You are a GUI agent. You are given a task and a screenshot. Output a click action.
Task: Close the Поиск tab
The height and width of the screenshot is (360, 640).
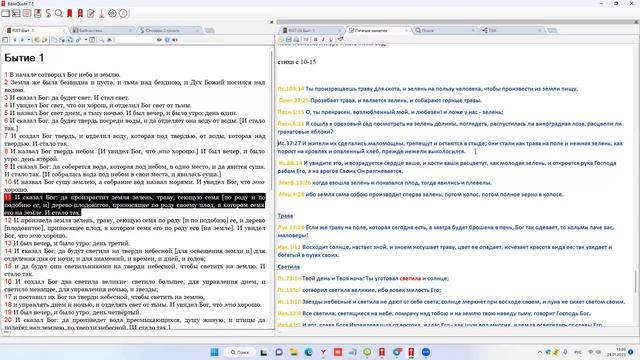tap(473, 30)
